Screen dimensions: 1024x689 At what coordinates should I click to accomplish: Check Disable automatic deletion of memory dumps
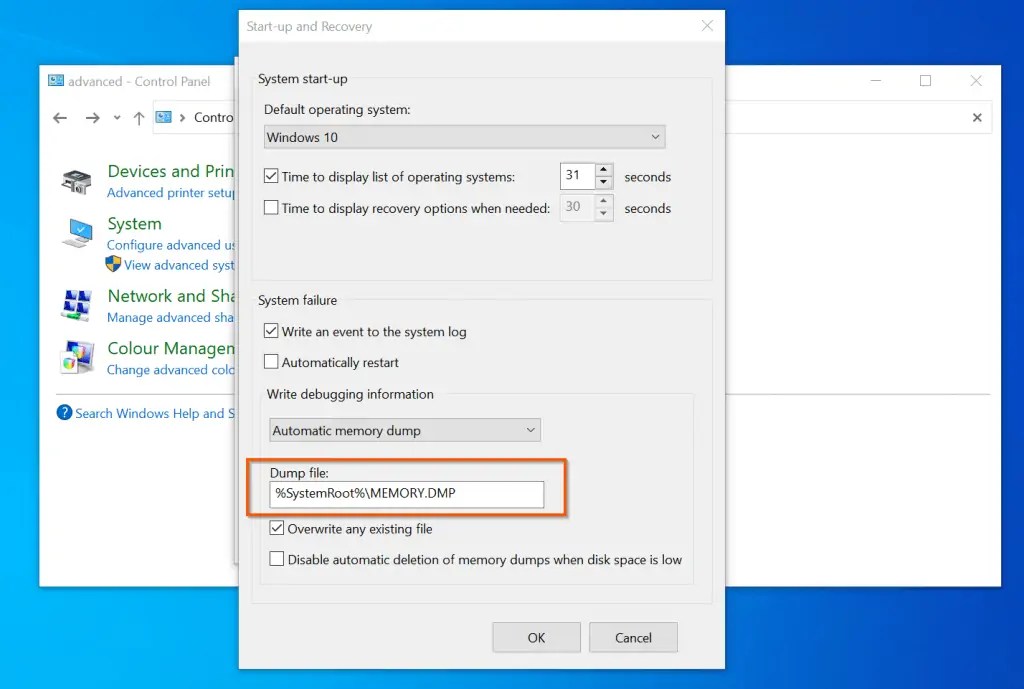275,559
